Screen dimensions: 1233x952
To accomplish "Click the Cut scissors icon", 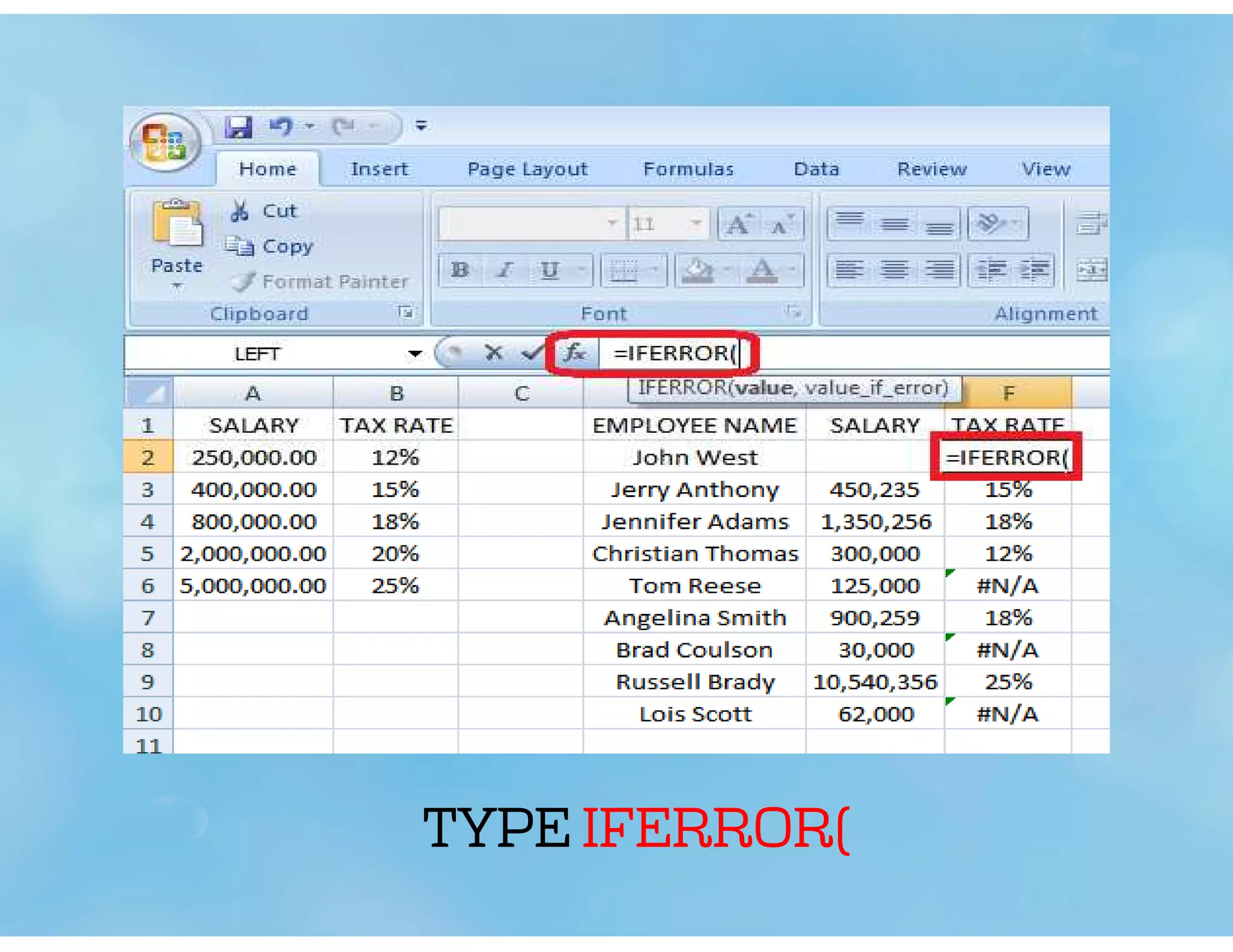I will (240, 211).
